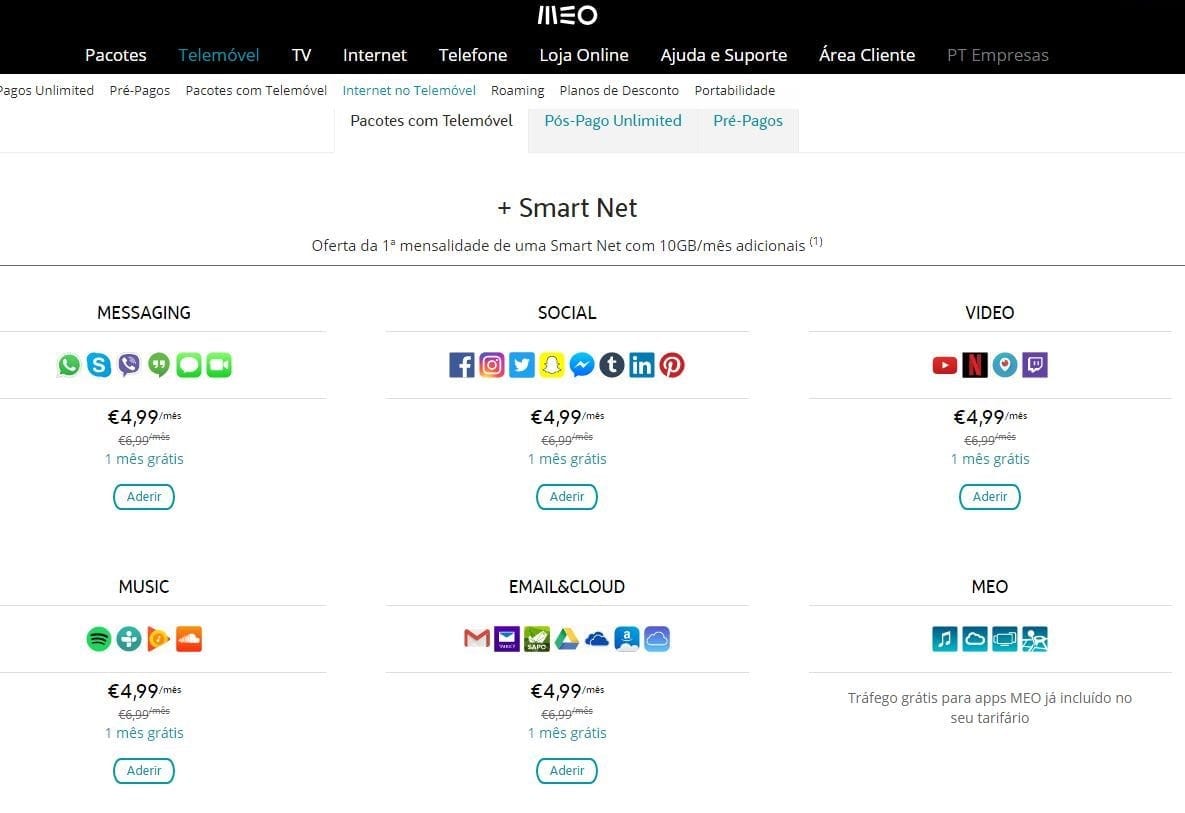1185x813 pixels.
Task: Click the Netflix icon in Video
Action: 975,365
